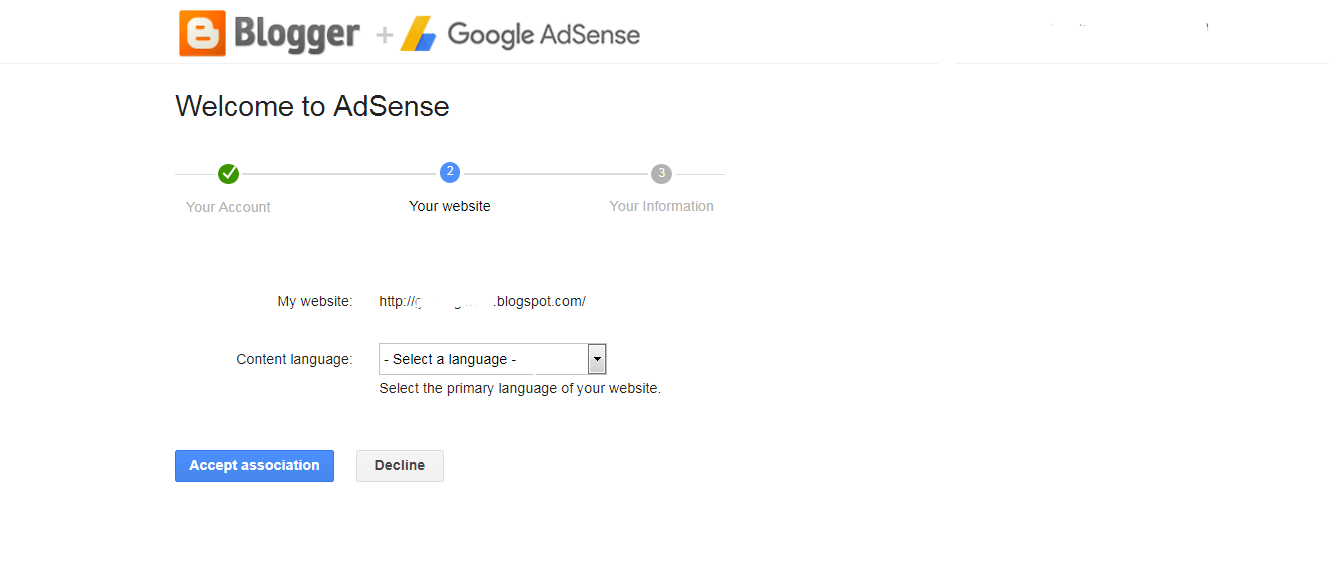The width and height of the screenshot is (1329, 564).
Task: Click the green checkmark step icon
Action: 229,174
